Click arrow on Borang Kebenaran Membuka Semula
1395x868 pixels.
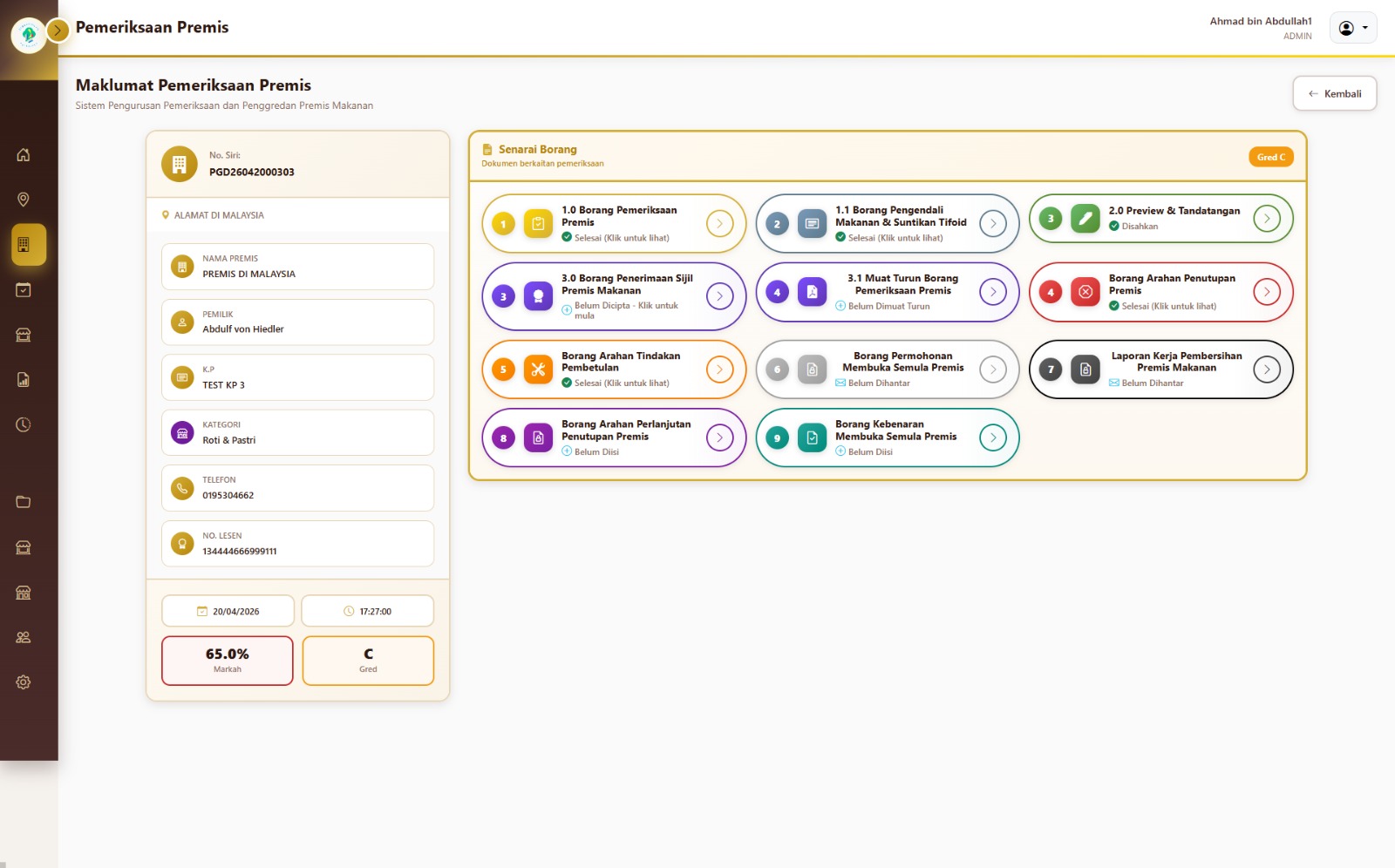993,437
